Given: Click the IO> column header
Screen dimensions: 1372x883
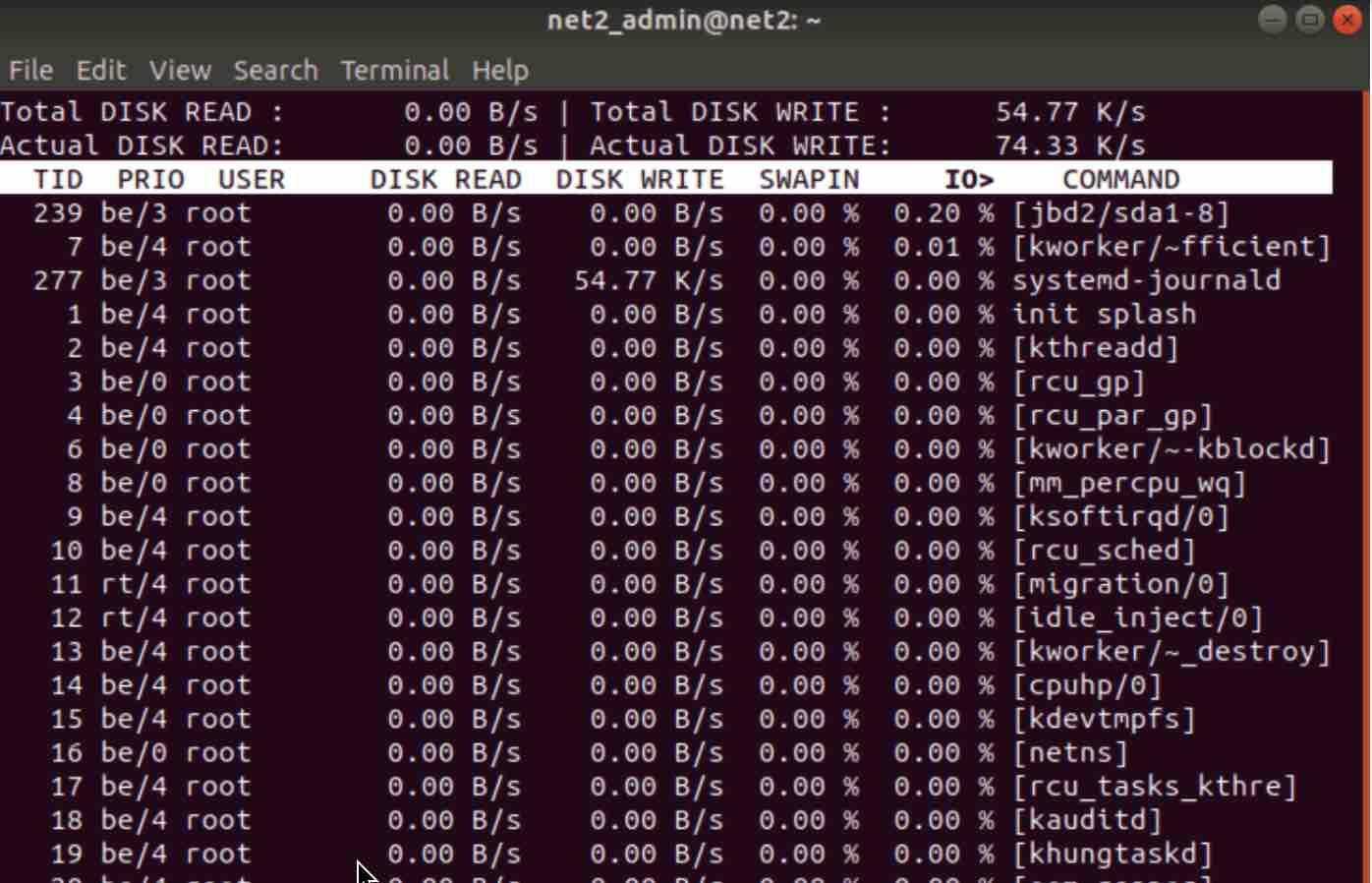Looking at the screenshot, I should pos(969,180).
